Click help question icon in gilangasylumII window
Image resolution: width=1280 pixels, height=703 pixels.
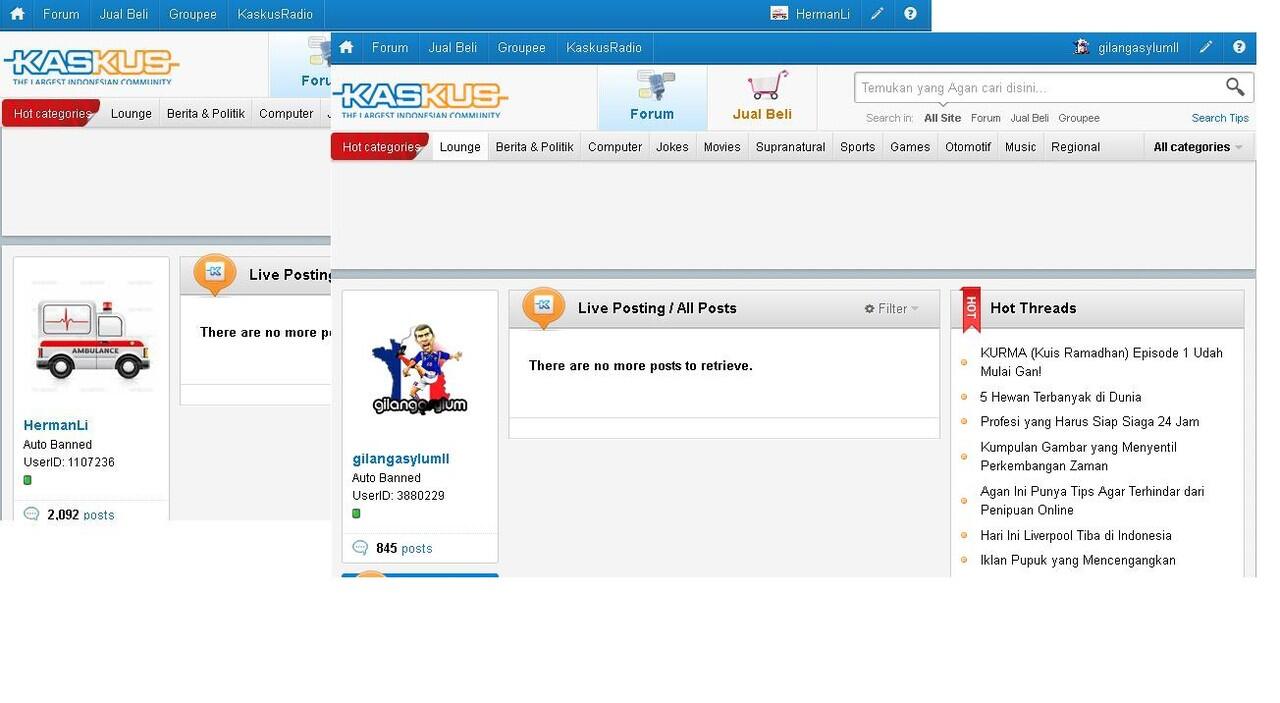[x=1239, y=47]
